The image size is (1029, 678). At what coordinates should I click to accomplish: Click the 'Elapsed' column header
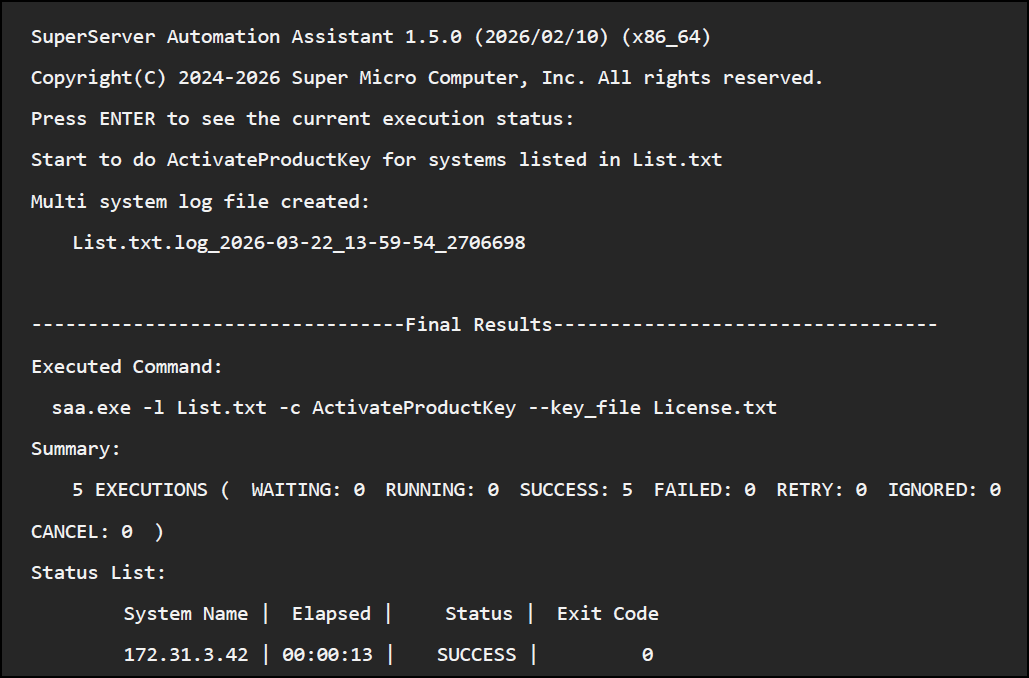coord(331,614)
